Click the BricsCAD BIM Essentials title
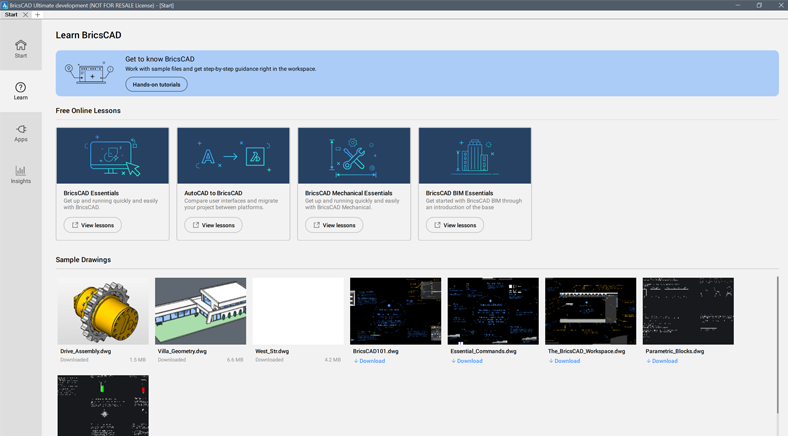The width and height of the screenshot is (788, 436). pos(459,193)
